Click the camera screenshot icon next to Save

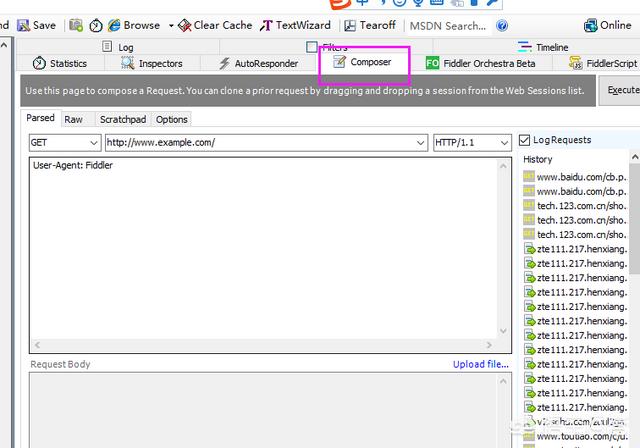[76, 25]
